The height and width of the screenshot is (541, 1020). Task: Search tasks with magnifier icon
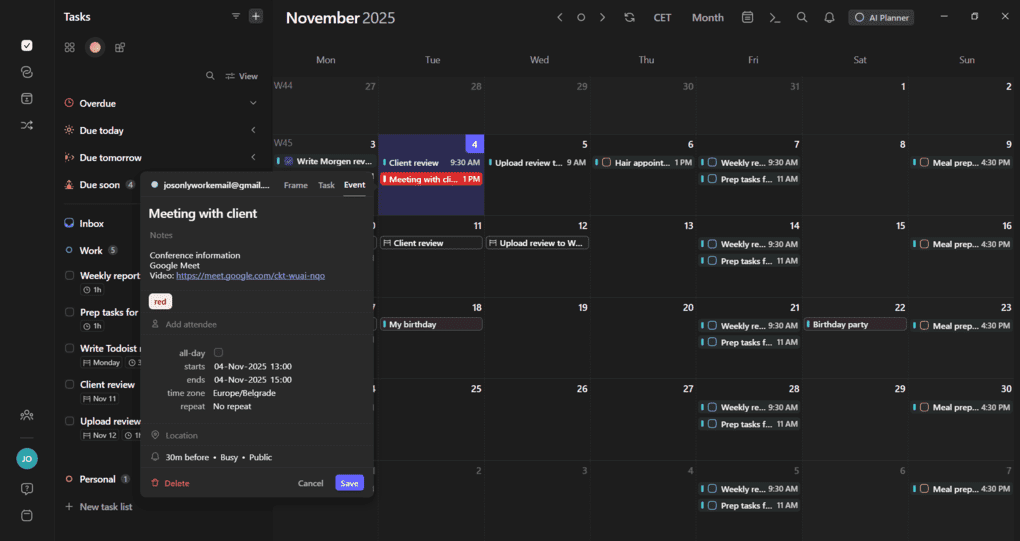[210, 76]
